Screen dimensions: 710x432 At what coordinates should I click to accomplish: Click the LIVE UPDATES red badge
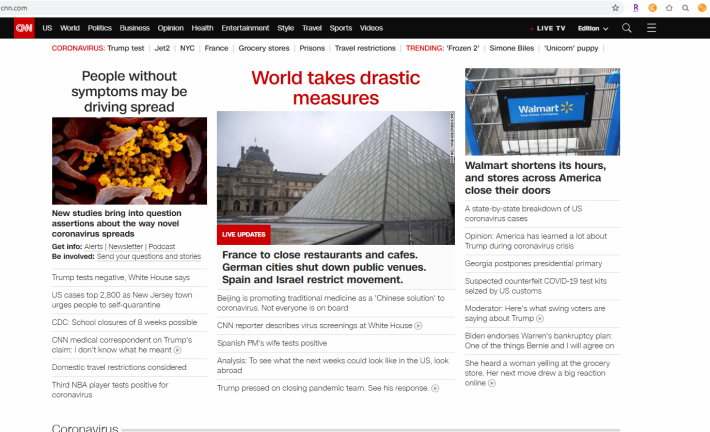(x=244, y=235)
